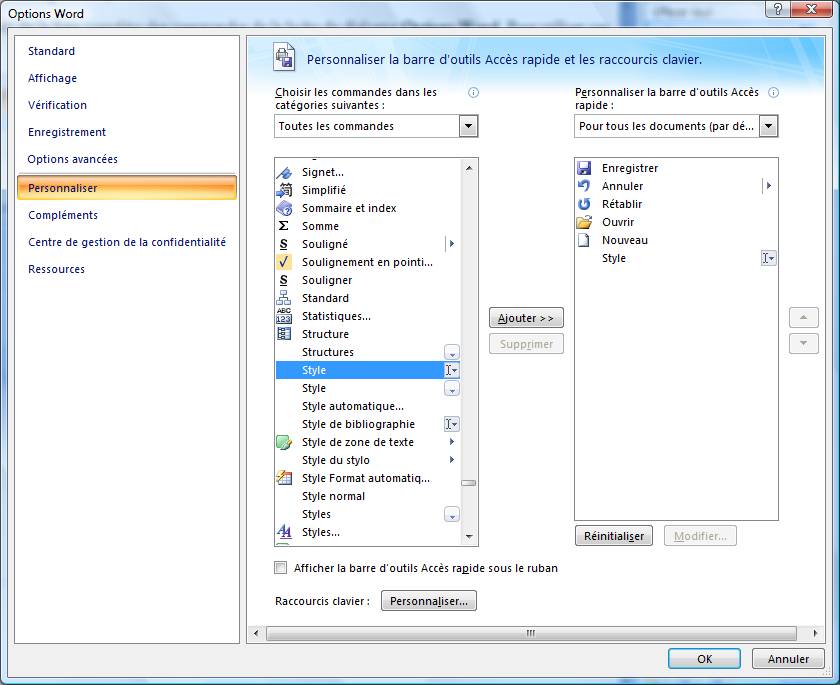The height and width of the screenshot is (685, 840).
Task: Select the Annuler undo icon in the toolbar list
Action: point(584,186)
